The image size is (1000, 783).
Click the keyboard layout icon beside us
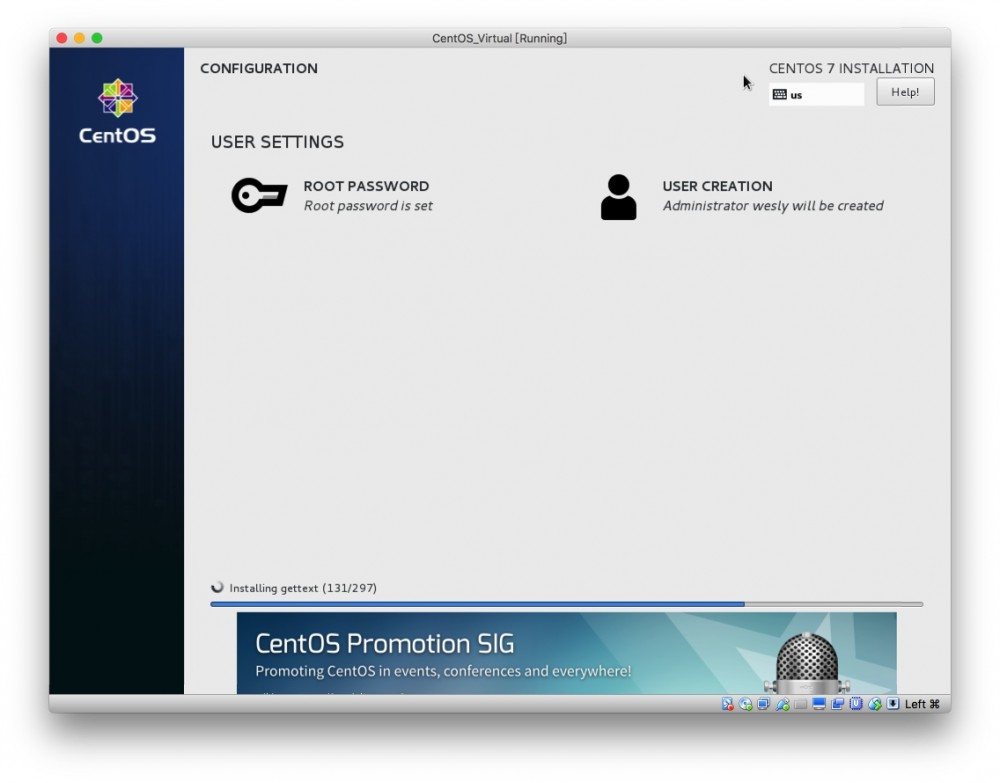pos(779,94)
